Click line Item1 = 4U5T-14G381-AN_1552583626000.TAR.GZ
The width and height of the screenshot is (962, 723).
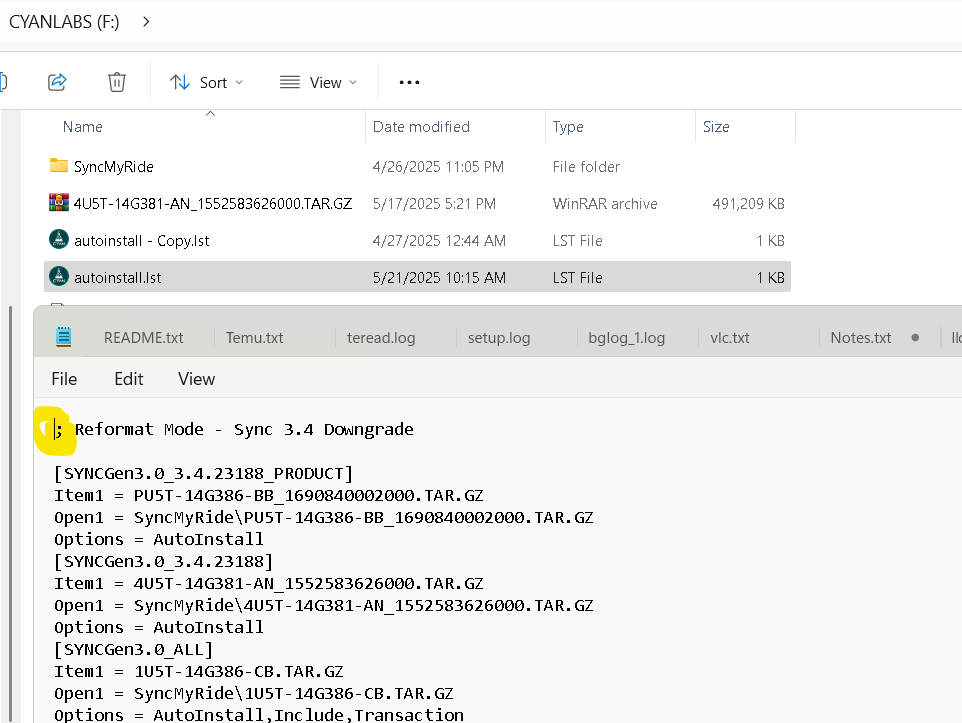[x=269, y=584]
